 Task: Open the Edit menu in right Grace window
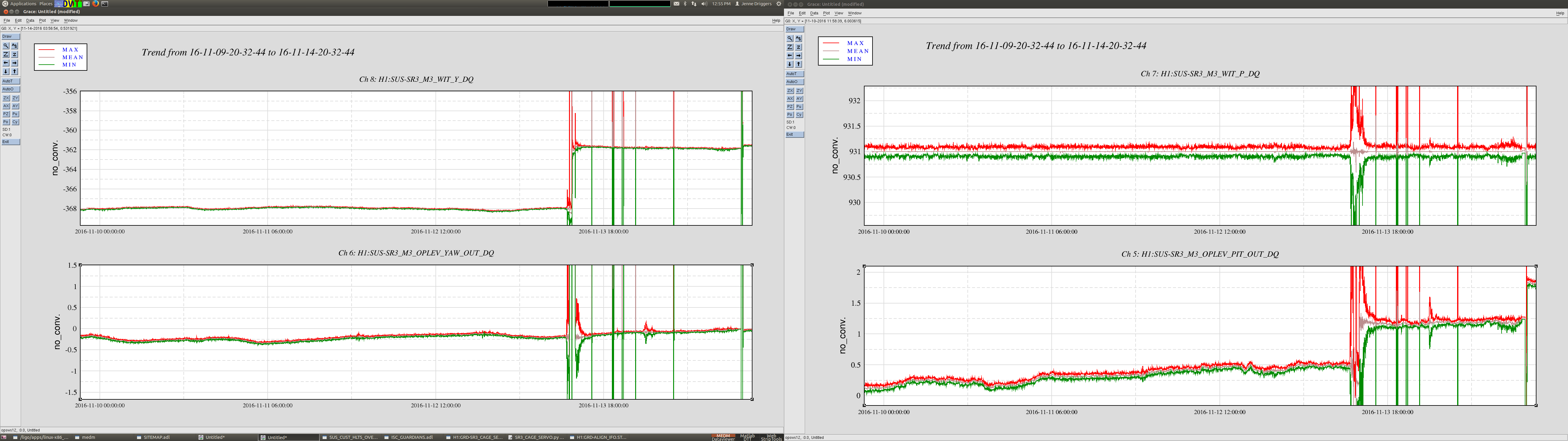tap(802, 13)
